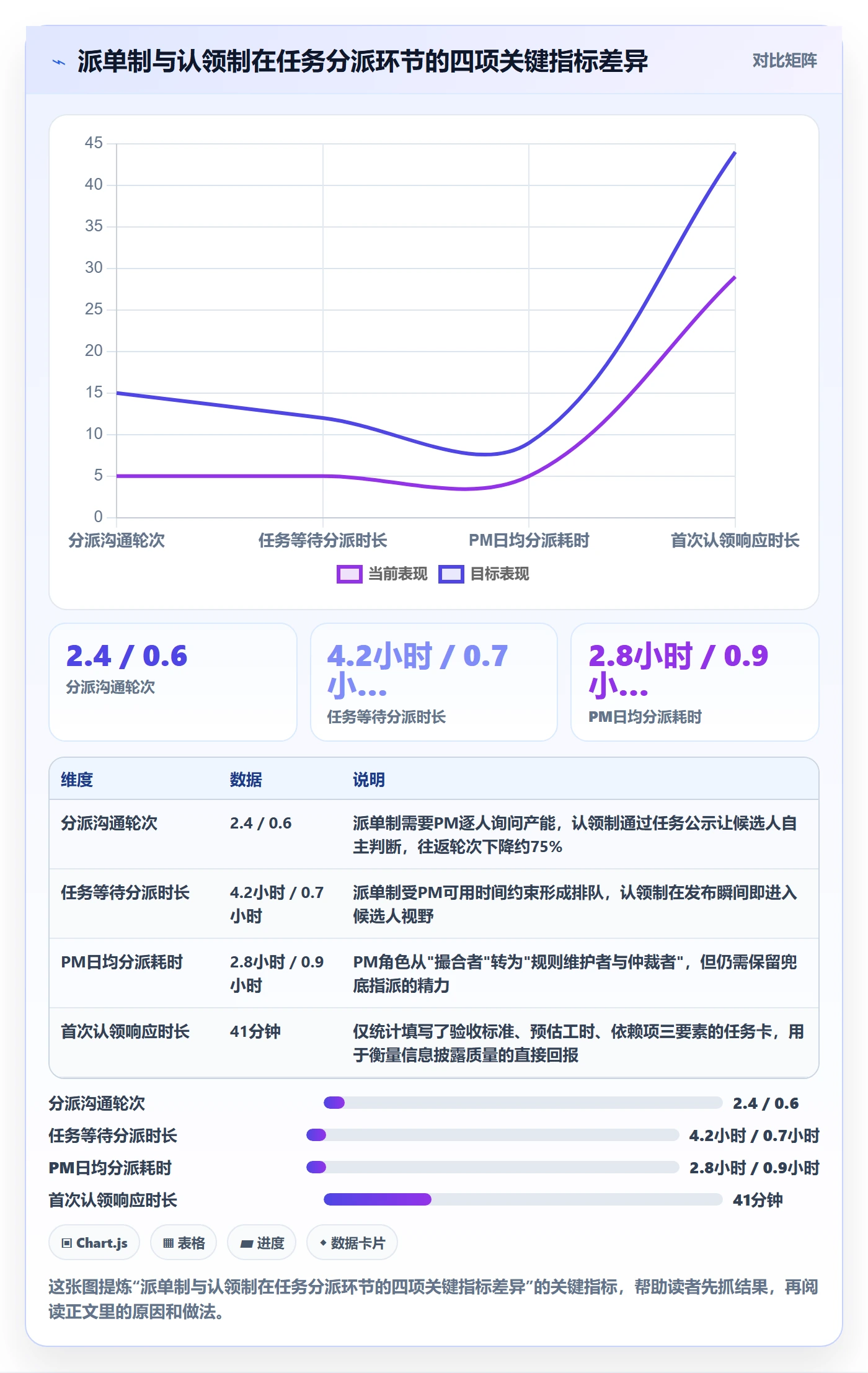Click the PM日均分派耗时 cell in the table
868x1373 pixels.
[x=122, y=962]
